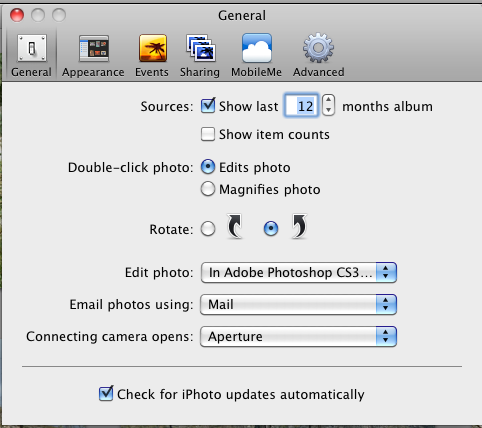Click the Edit photo: label

(x=159, y=273)
